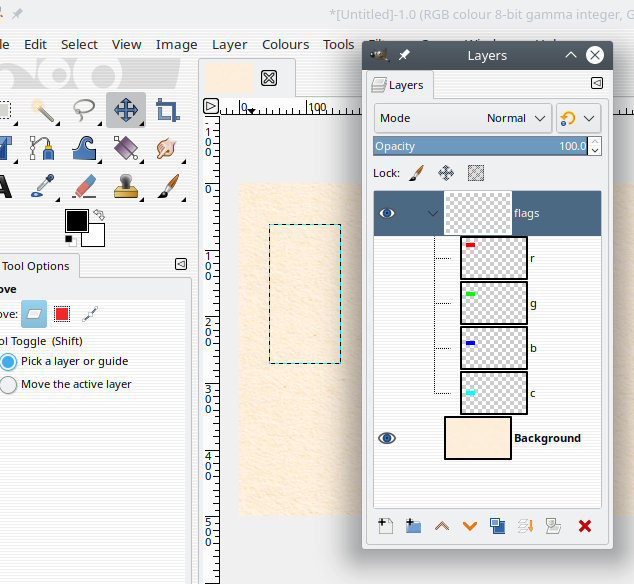Select the Move tool

[126, 110]
